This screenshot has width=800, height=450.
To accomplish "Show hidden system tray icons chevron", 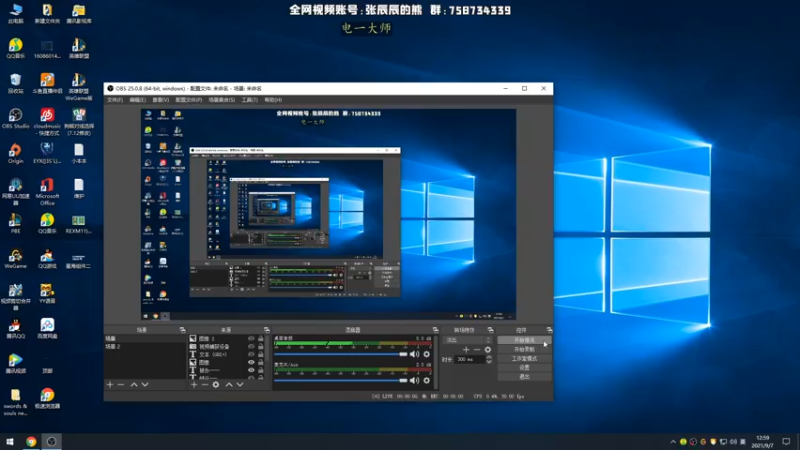I will 673,442.
